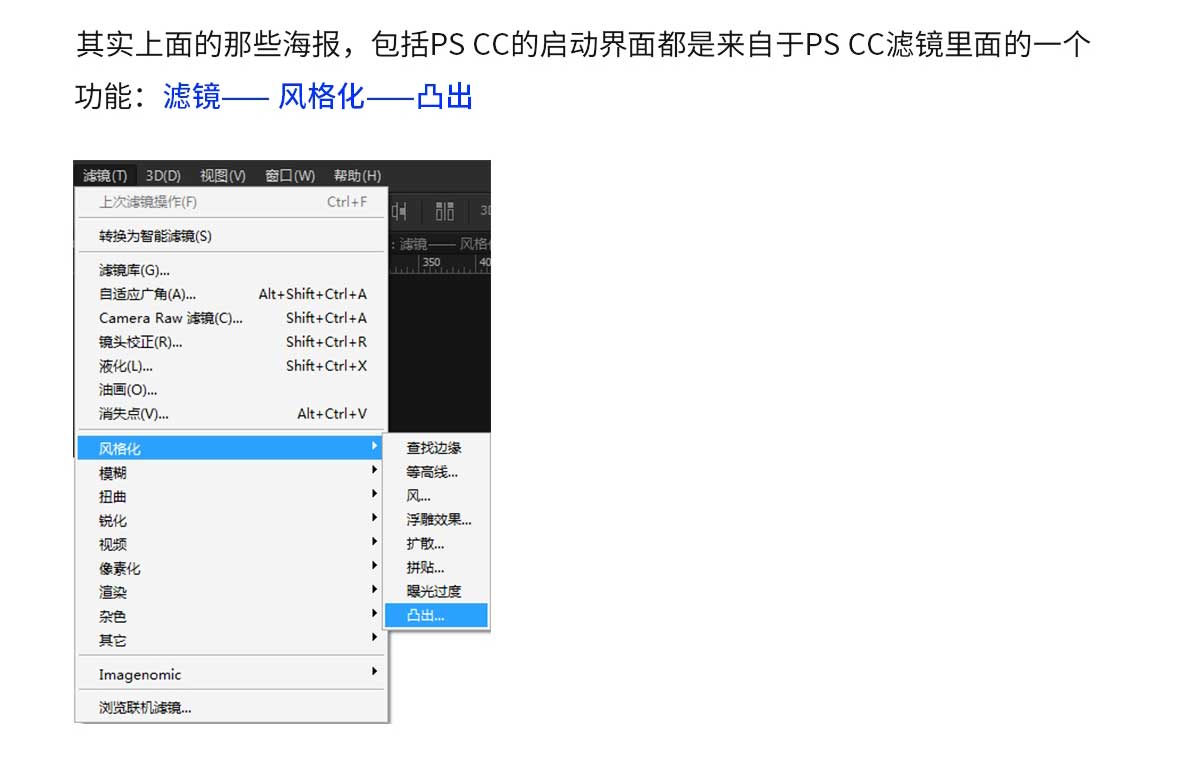Open the 视图(V) menu
Screen dimensions: 1200x768
(222, 175)
